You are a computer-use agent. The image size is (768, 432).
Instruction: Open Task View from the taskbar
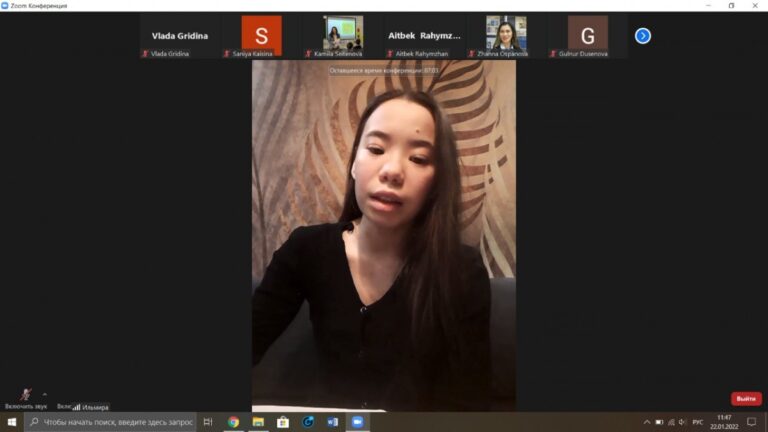click(x=208, y=422)
